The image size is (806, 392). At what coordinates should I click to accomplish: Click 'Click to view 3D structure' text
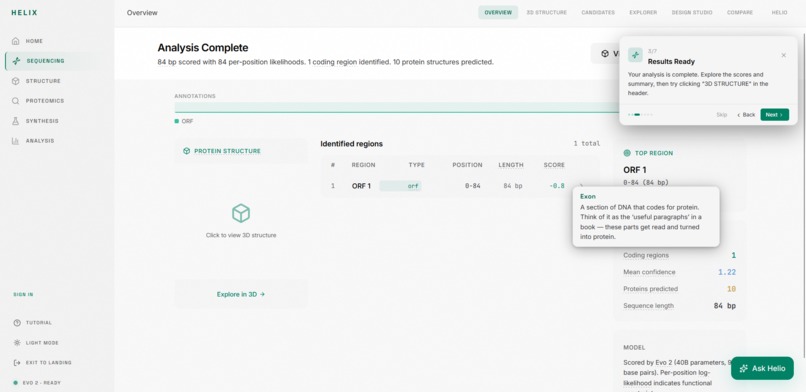pos(241,235)
